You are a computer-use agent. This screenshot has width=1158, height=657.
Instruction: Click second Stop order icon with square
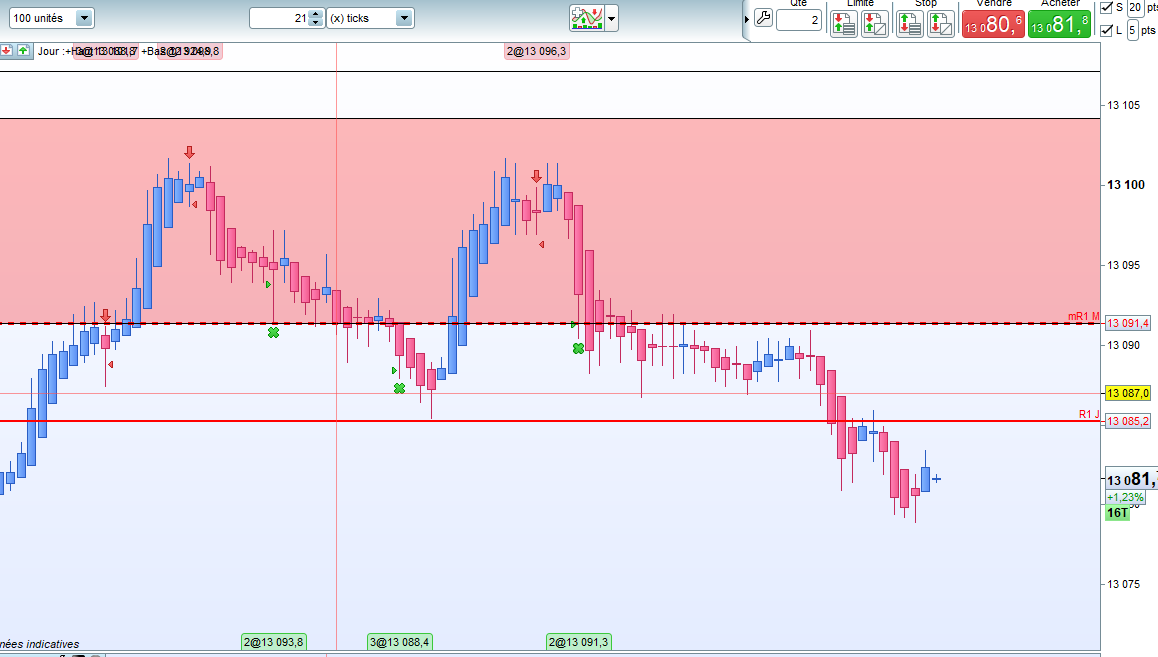[941, 24]
